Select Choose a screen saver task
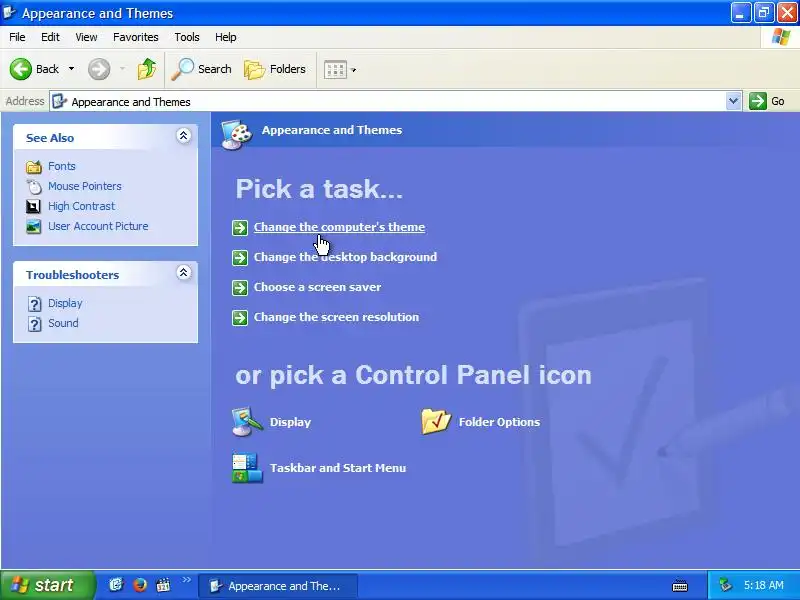Image resolution: width=800 pixels, height=600 pixels. click(x=317, y=287)
